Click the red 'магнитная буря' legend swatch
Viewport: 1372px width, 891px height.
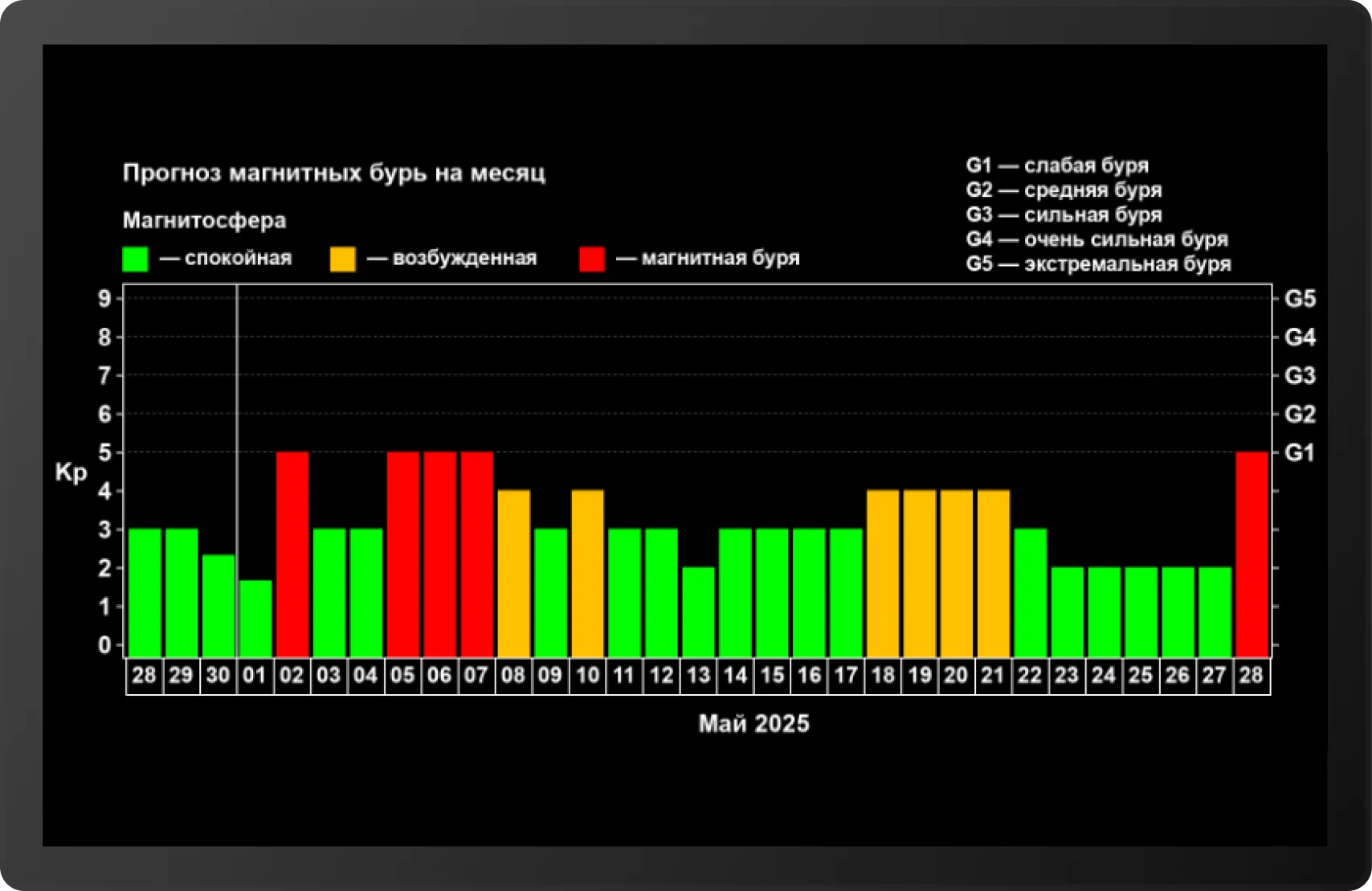click(x=591, y=259)
